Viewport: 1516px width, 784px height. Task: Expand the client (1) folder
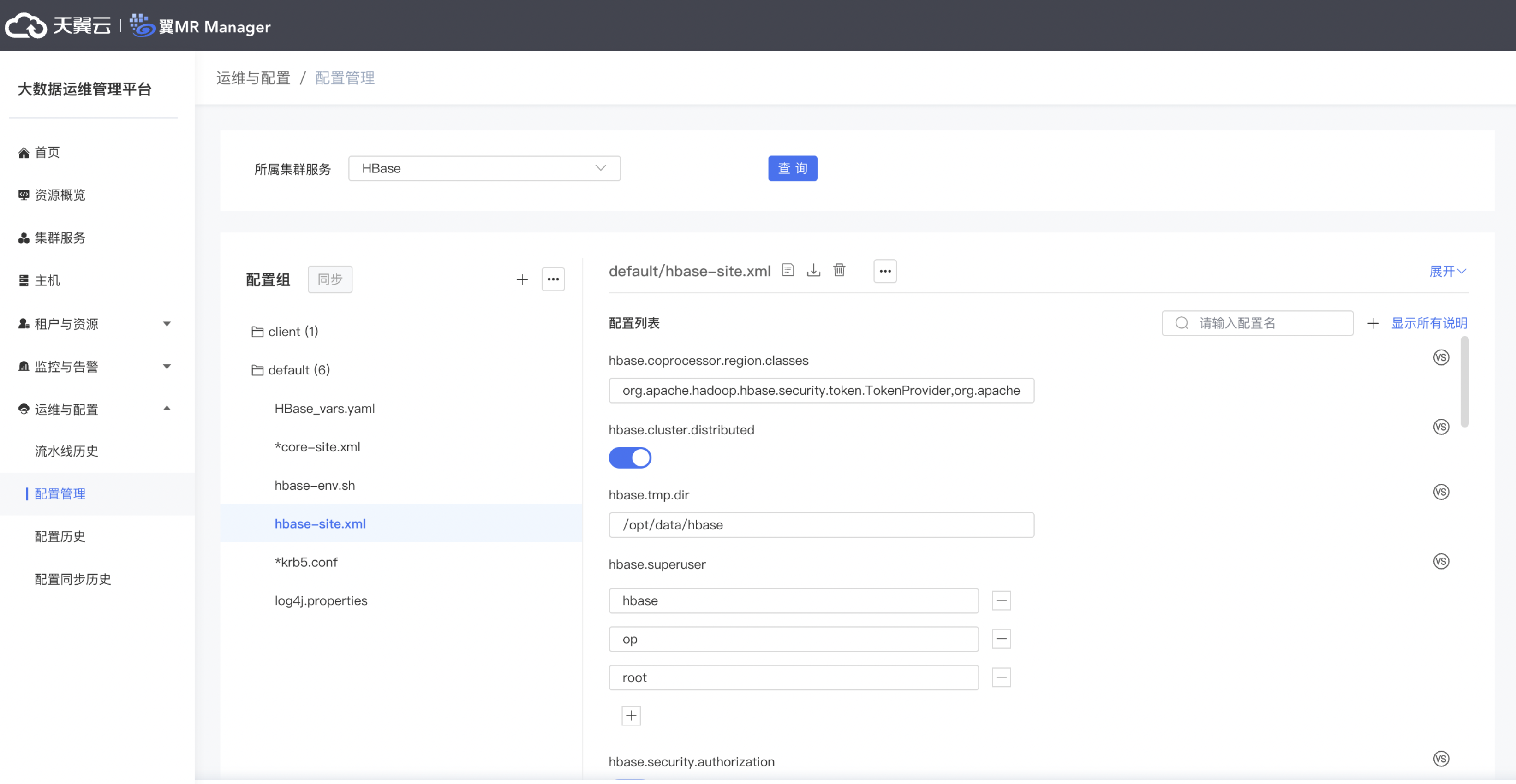coord(285,332)
